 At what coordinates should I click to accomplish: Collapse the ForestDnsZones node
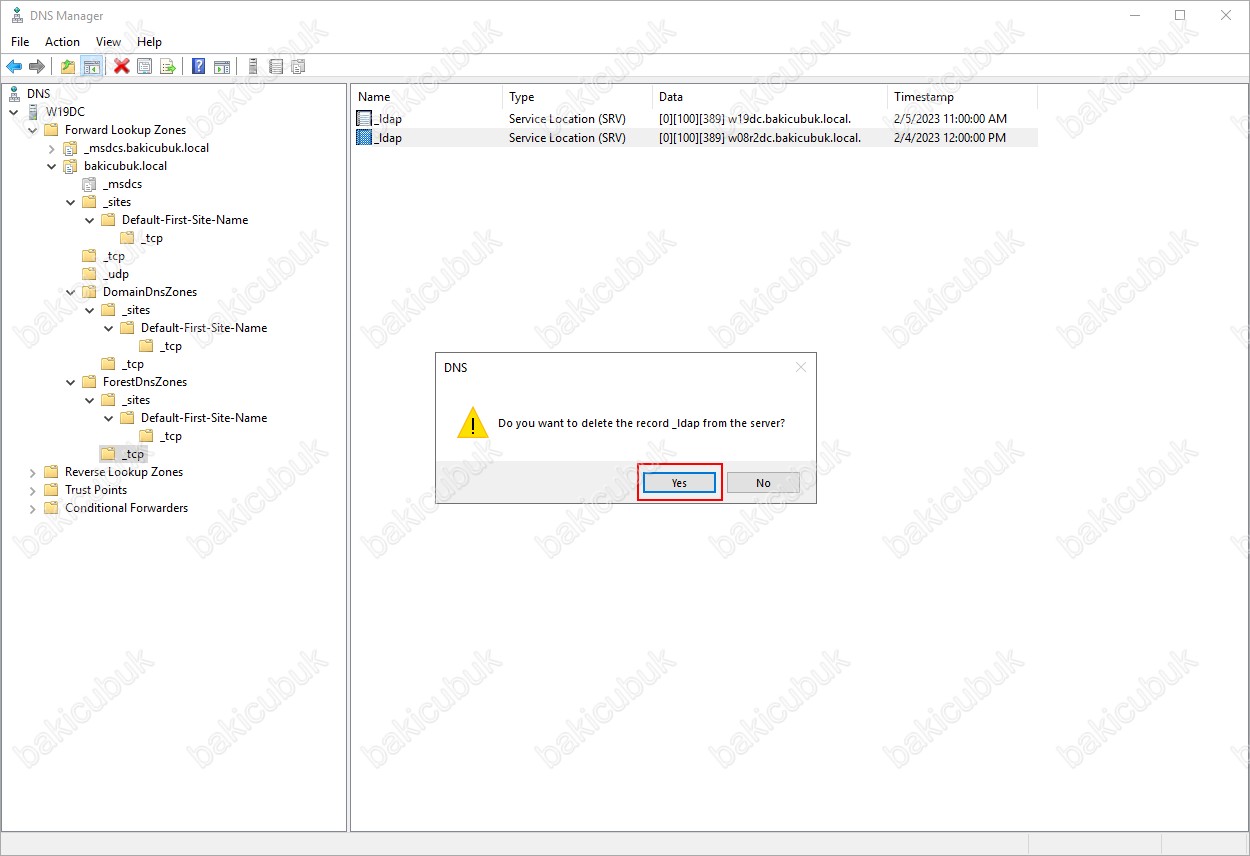pos(71,382)
